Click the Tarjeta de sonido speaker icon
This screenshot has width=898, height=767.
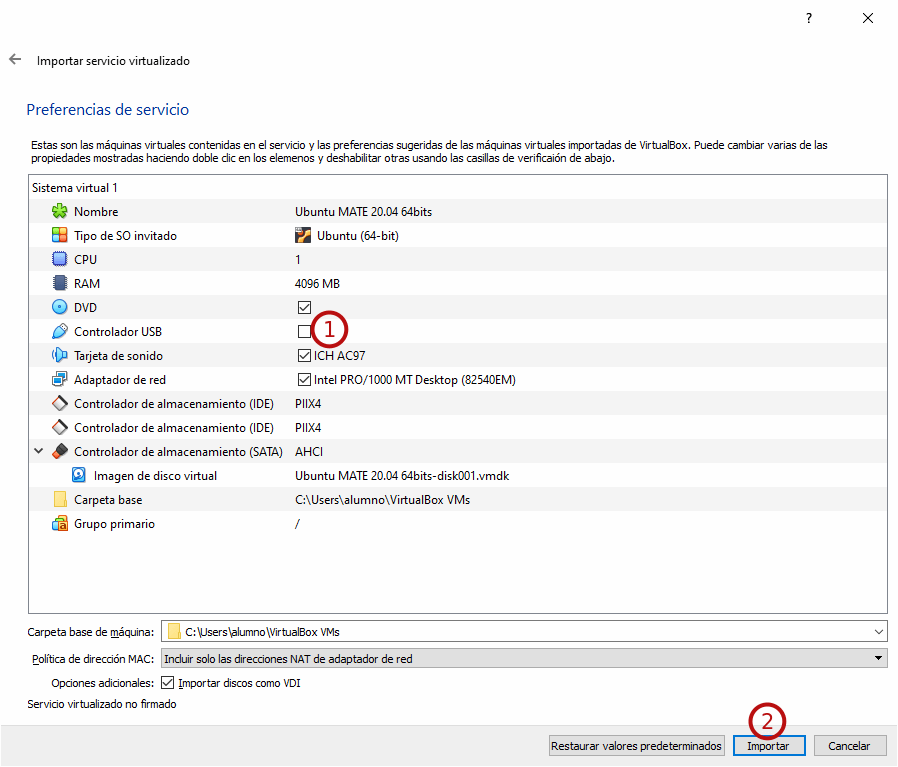pos(60,356)
